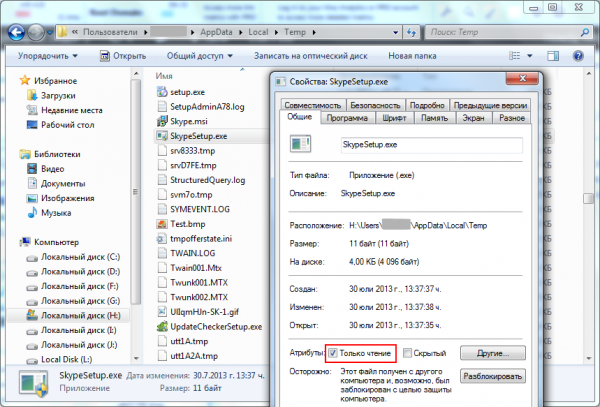
Task: Select SkypeSetup.exe in the file list
Action: point(199,136)
